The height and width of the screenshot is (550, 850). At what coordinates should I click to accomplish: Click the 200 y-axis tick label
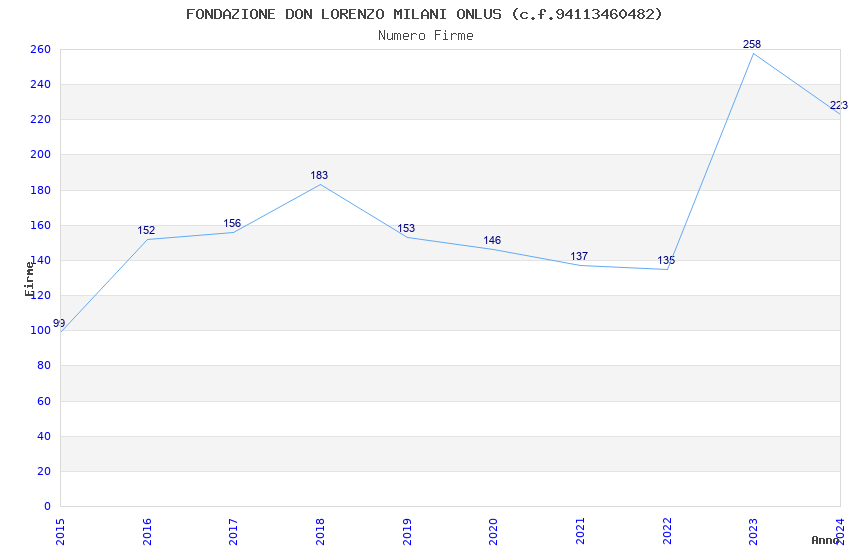pyautogui.click(x=40, y=155)
